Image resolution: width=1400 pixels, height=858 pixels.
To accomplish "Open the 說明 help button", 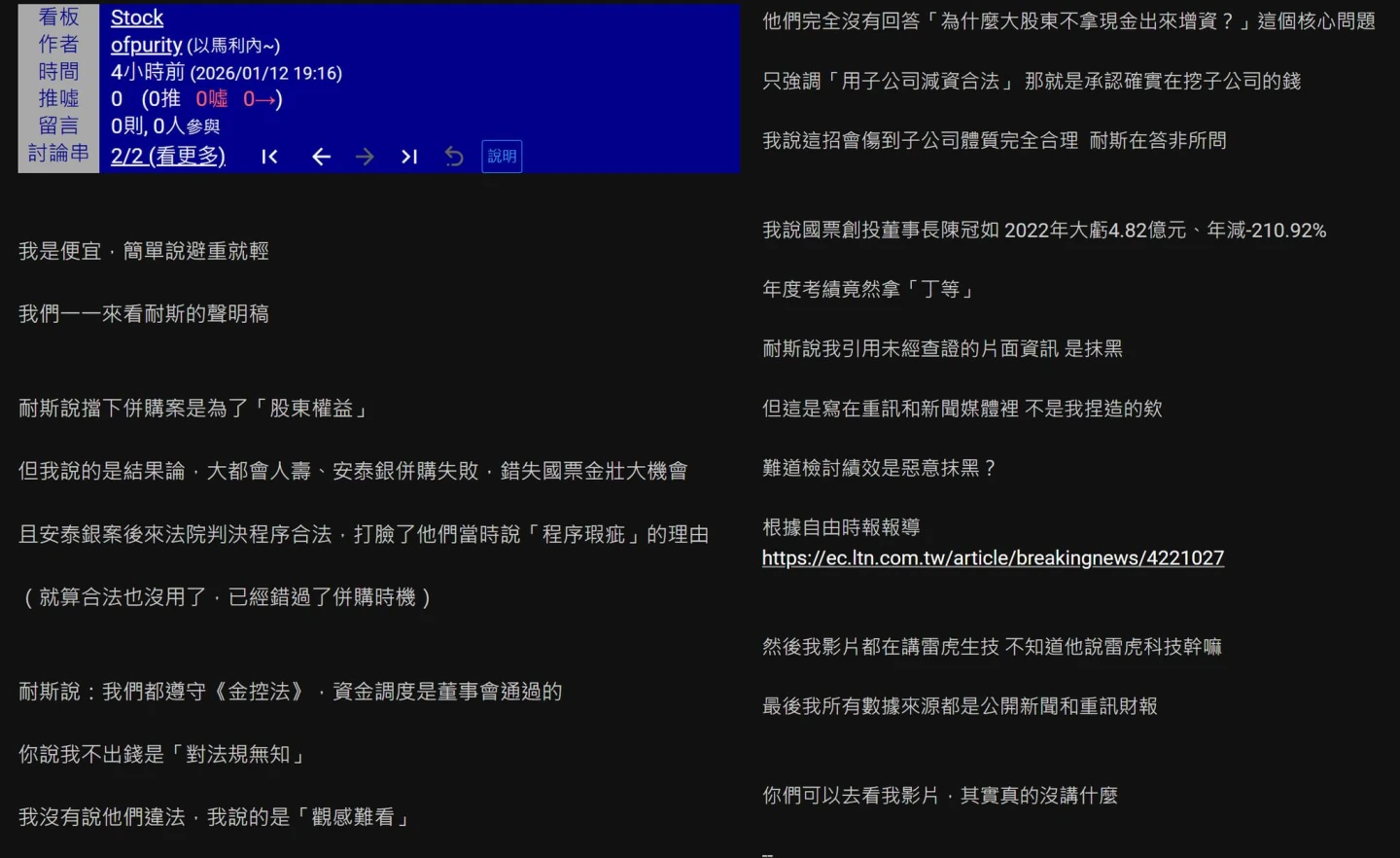I will tap(502, 157).
